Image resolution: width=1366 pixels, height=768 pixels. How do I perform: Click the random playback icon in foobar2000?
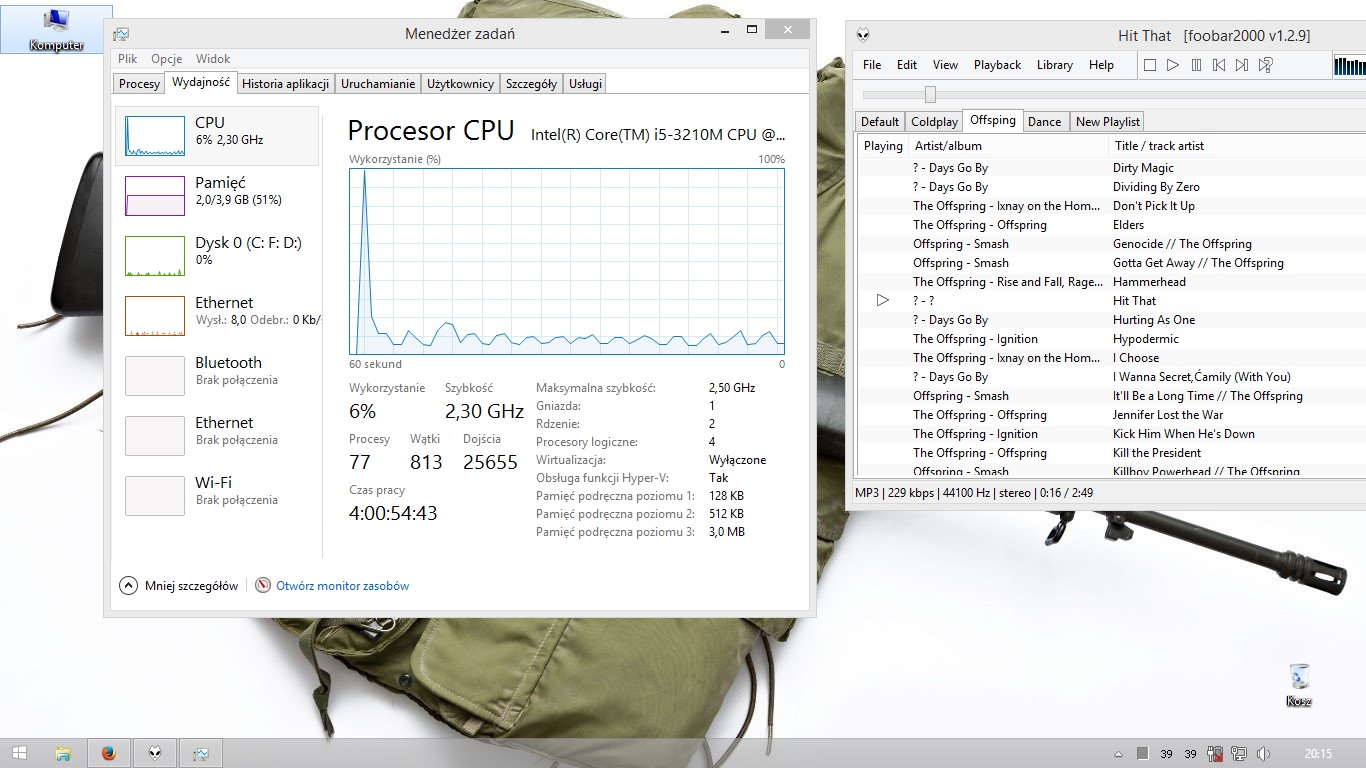[x=1266, y=65]
